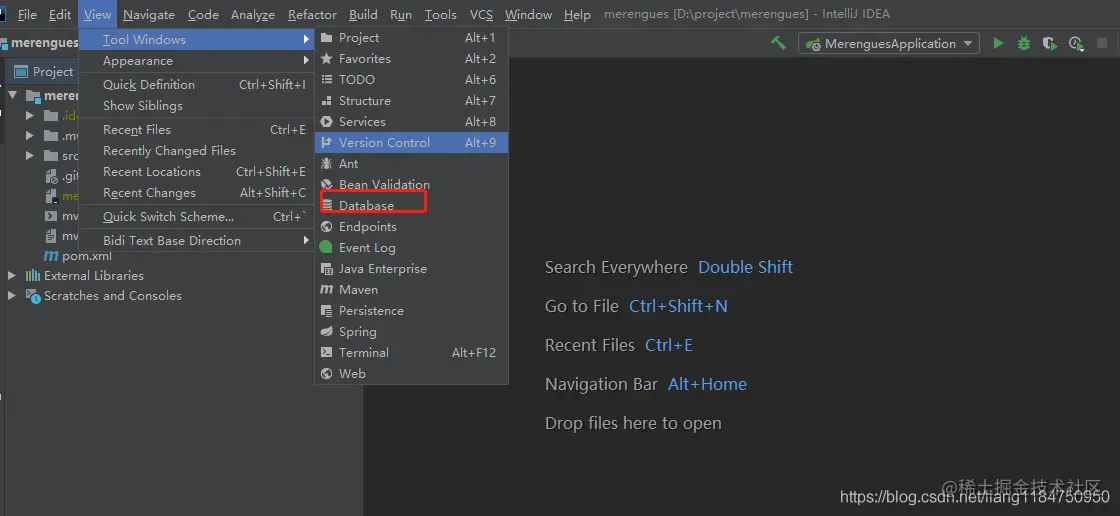Open the Endpoints globe entry
Screen dimensions: 1120x516
[411, 227]
